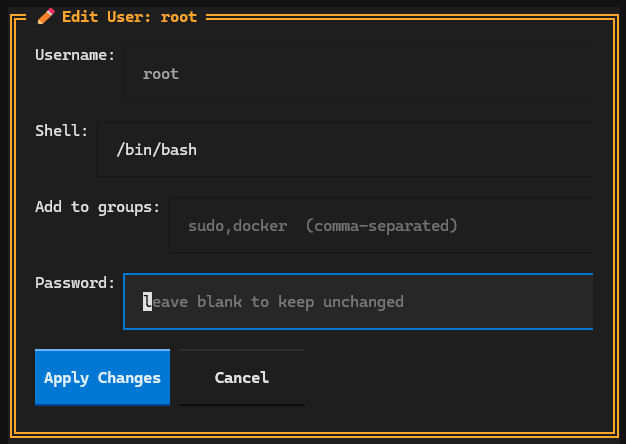Focus the Add to groups field
626x444 pixels.
pyautogui.click(x=381, y=226)
